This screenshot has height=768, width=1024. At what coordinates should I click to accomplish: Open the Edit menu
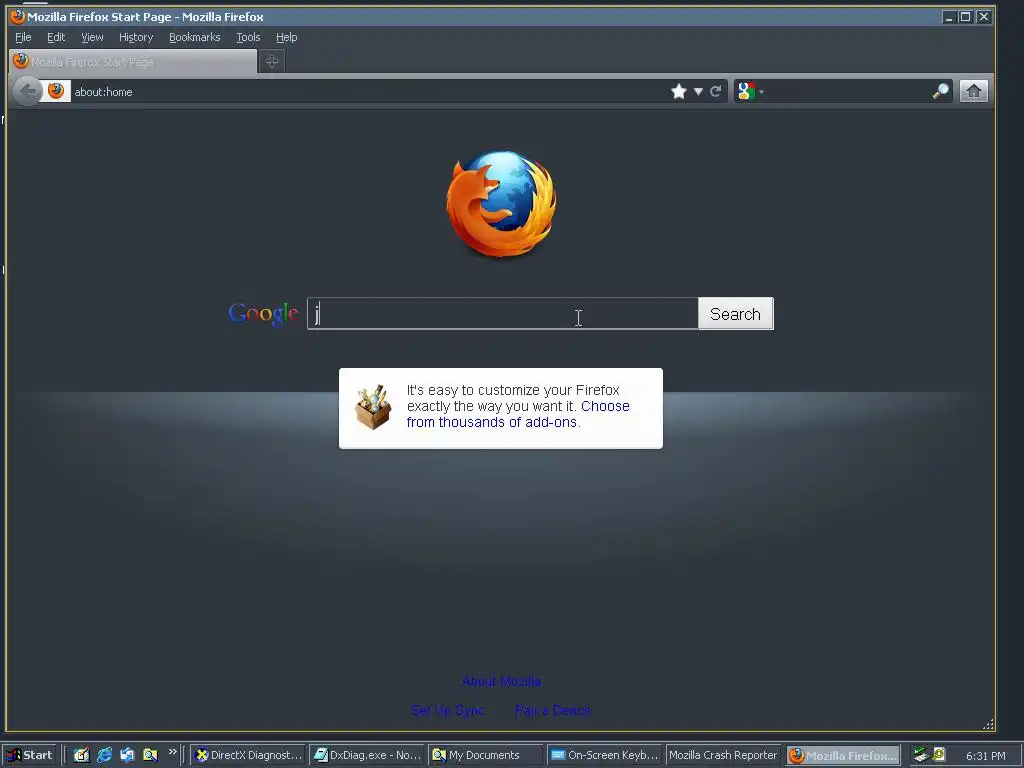(56, 37)
